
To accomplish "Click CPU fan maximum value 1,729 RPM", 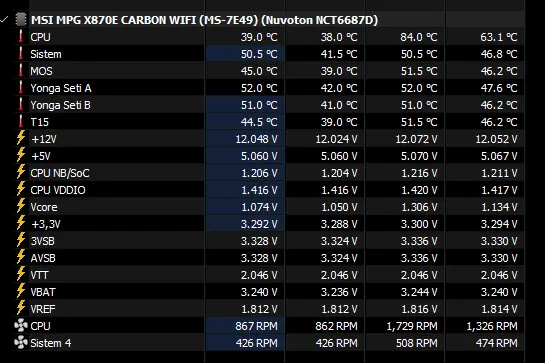I will 412,326.
